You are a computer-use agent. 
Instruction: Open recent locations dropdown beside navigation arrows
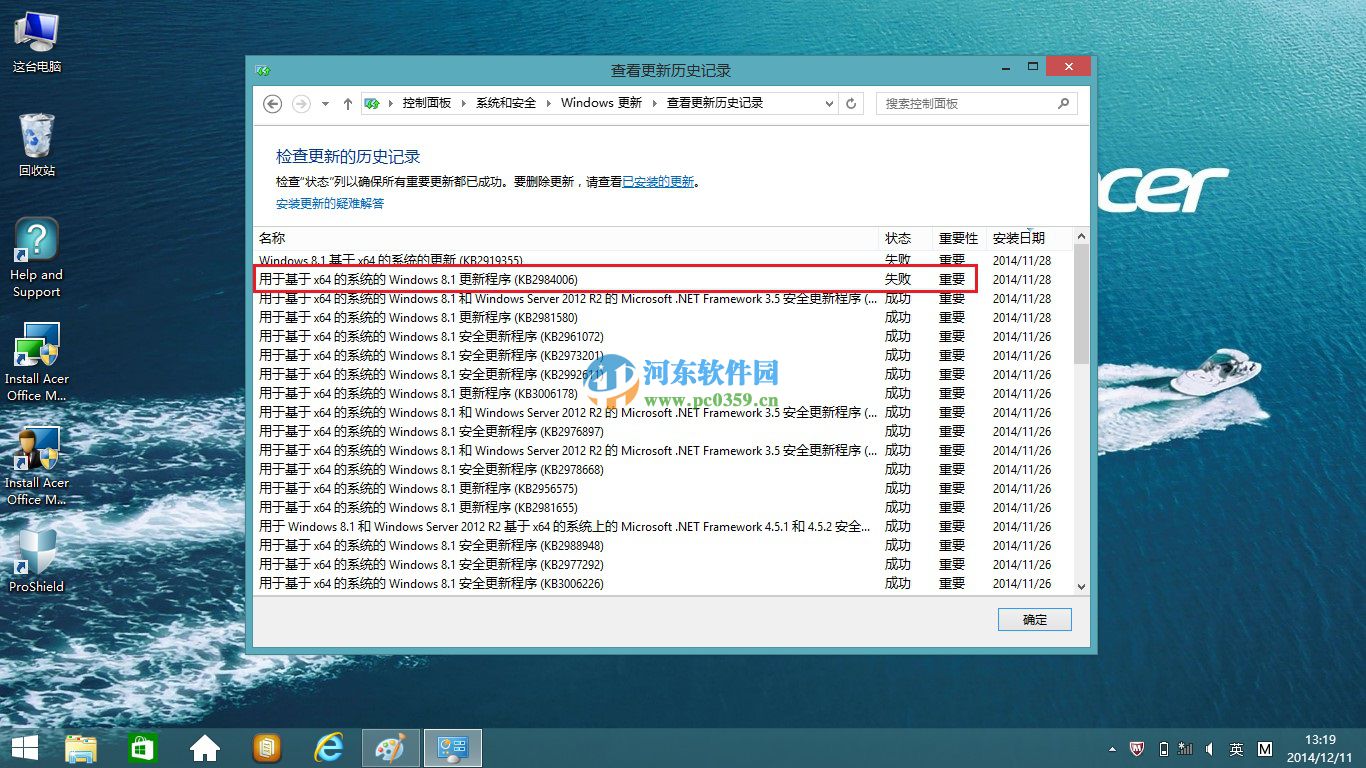pos(325,103)
